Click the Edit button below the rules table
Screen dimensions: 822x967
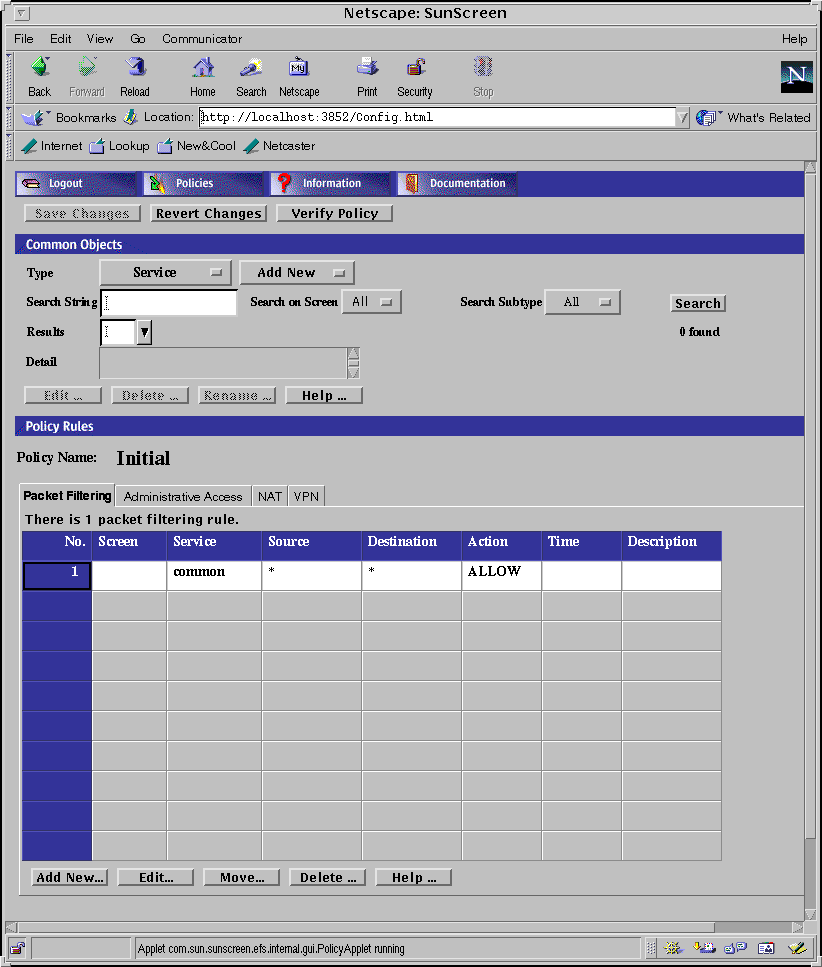(156, 878)
